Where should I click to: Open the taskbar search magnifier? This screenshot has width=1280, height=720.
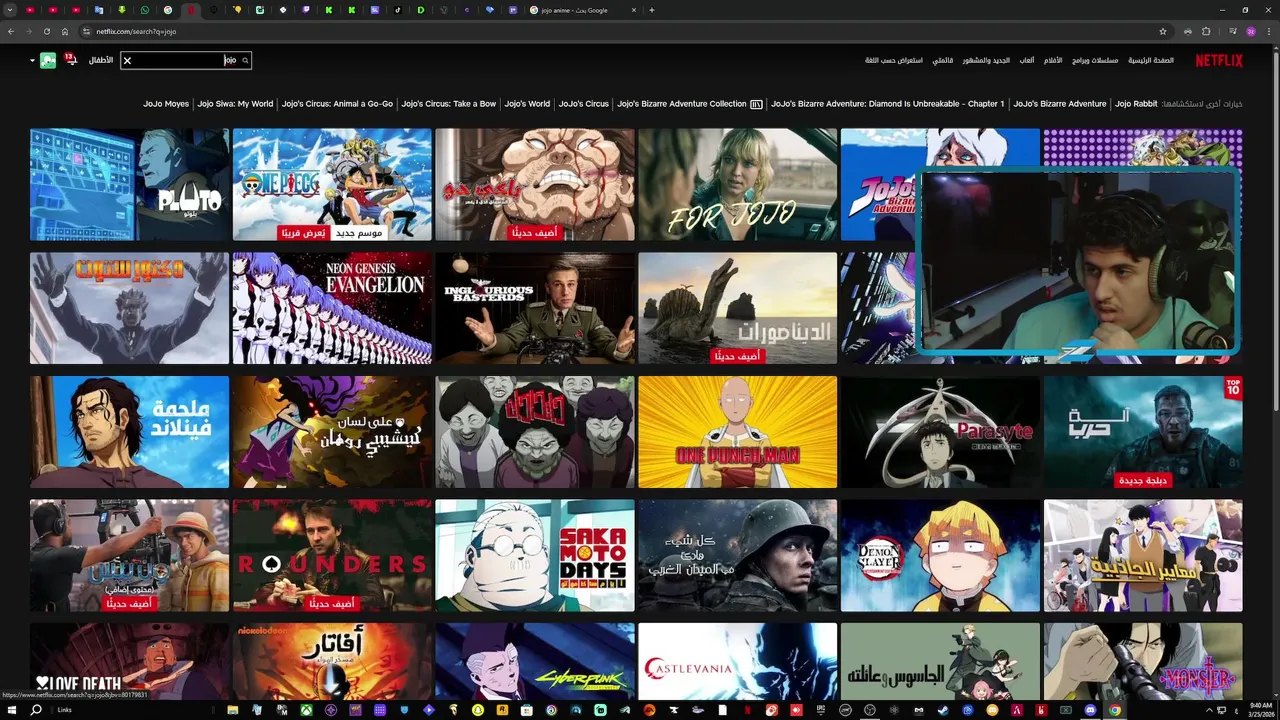pyautogui.click(x=36, y=710)
